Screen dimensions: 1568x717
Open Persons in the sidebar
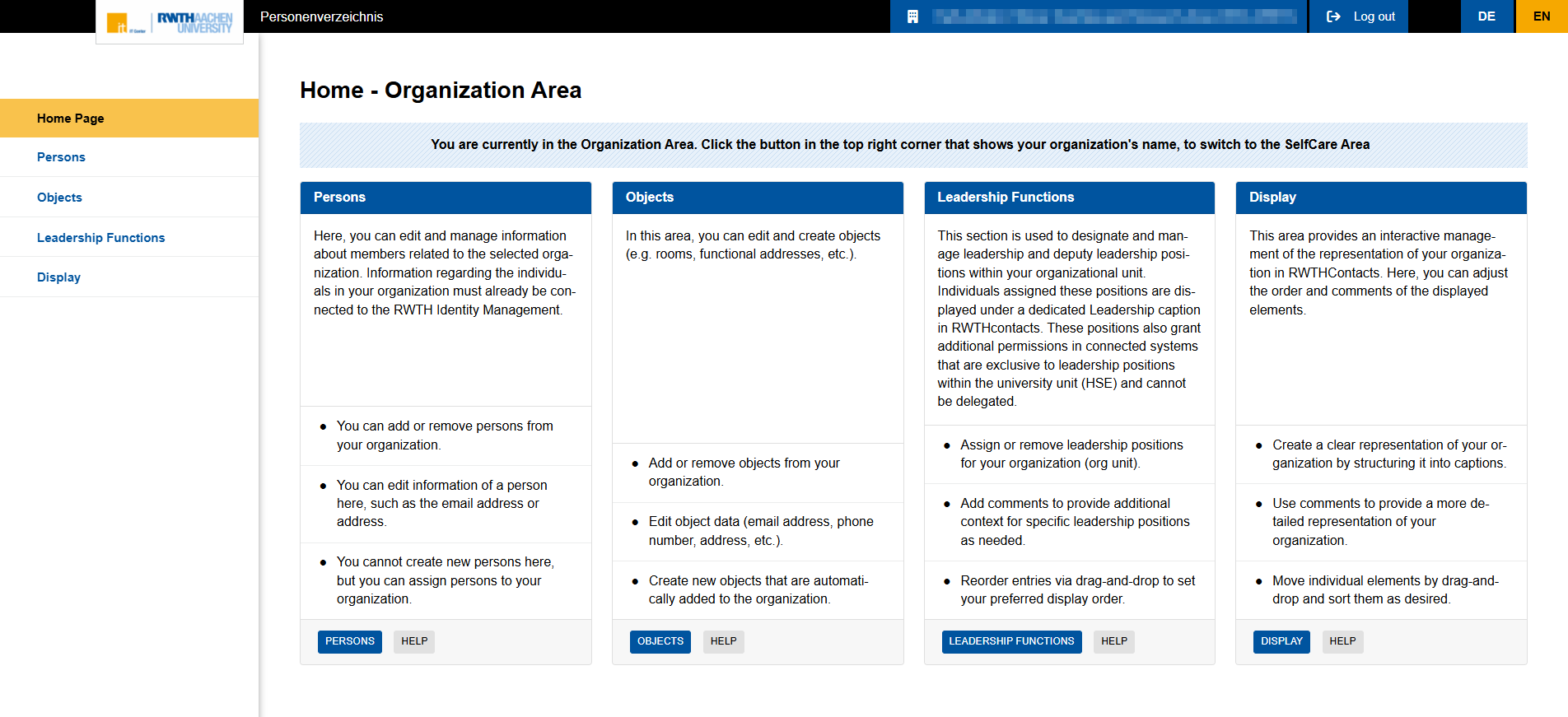point(129,157)
